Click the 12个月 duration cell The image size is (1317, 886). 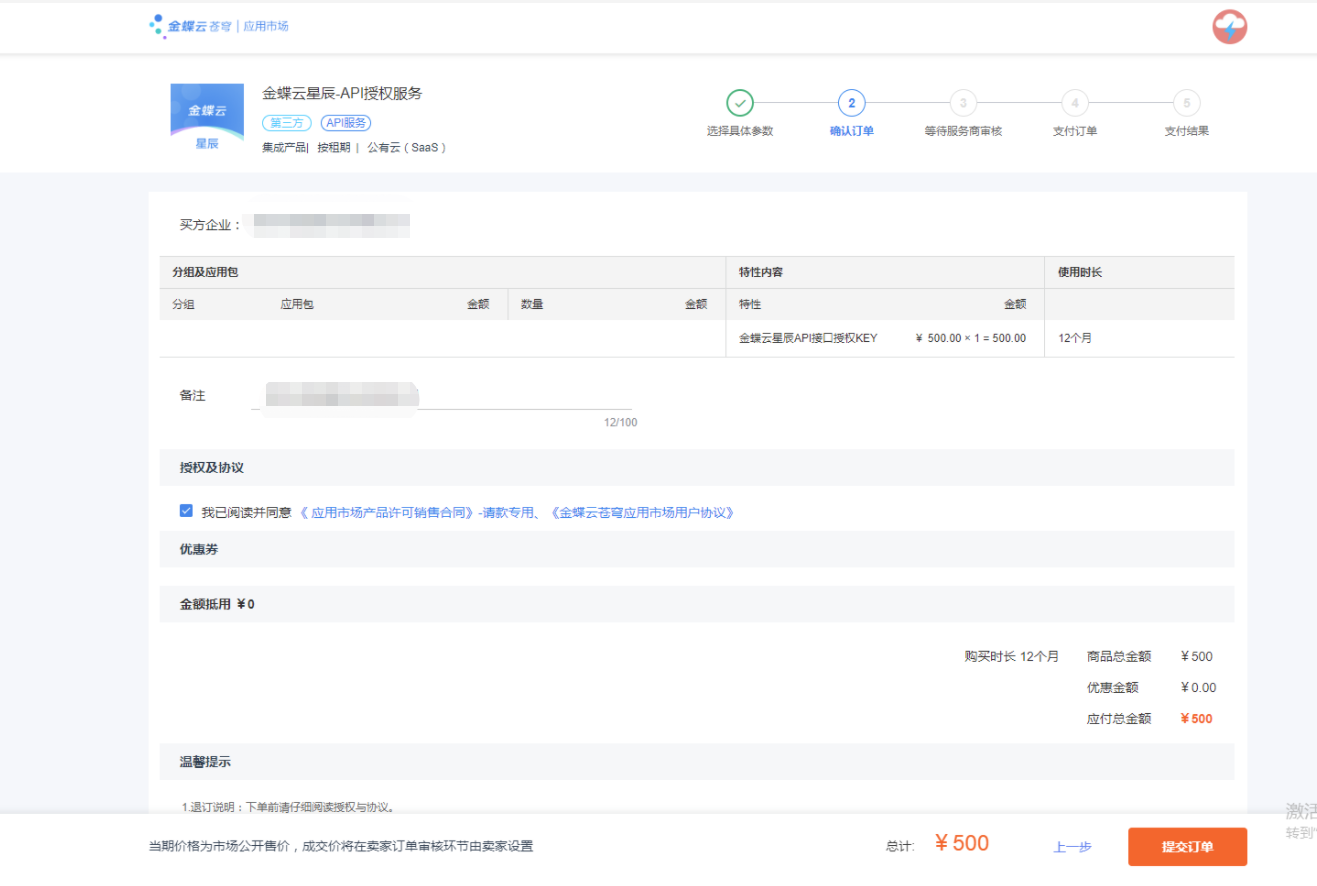1075,338
